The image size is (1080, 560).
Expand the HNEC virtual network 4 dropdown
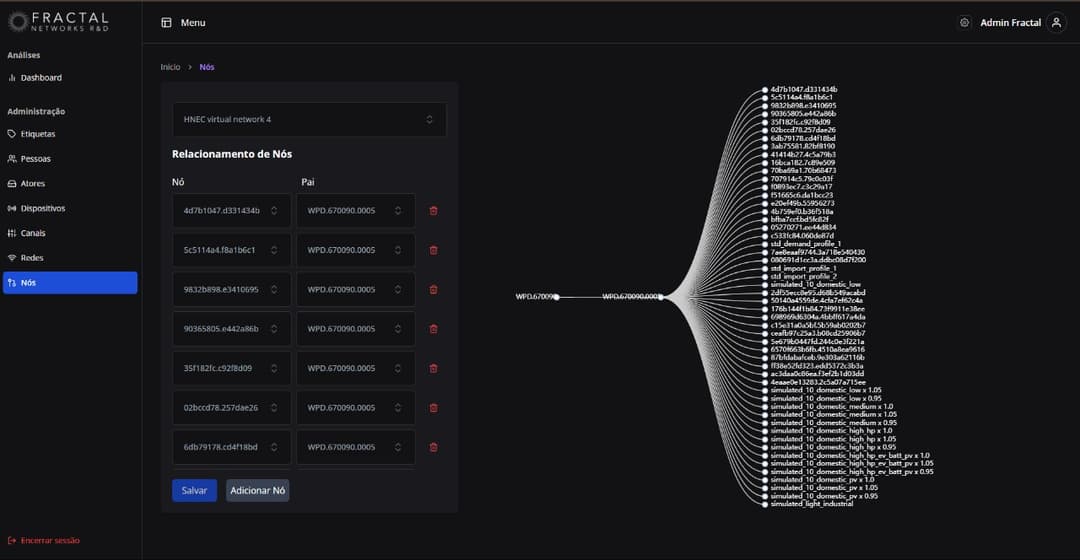point(309,119)
